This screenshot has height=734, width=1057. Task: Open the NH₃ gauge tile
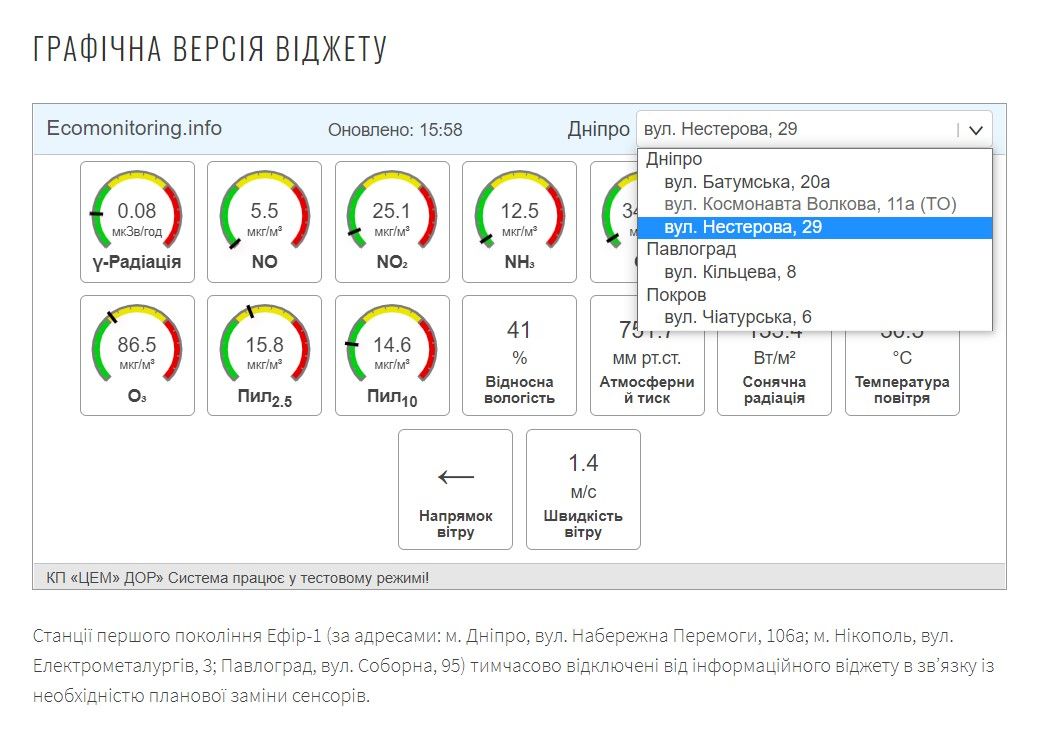pyautogui.click(x=519, y=222)
